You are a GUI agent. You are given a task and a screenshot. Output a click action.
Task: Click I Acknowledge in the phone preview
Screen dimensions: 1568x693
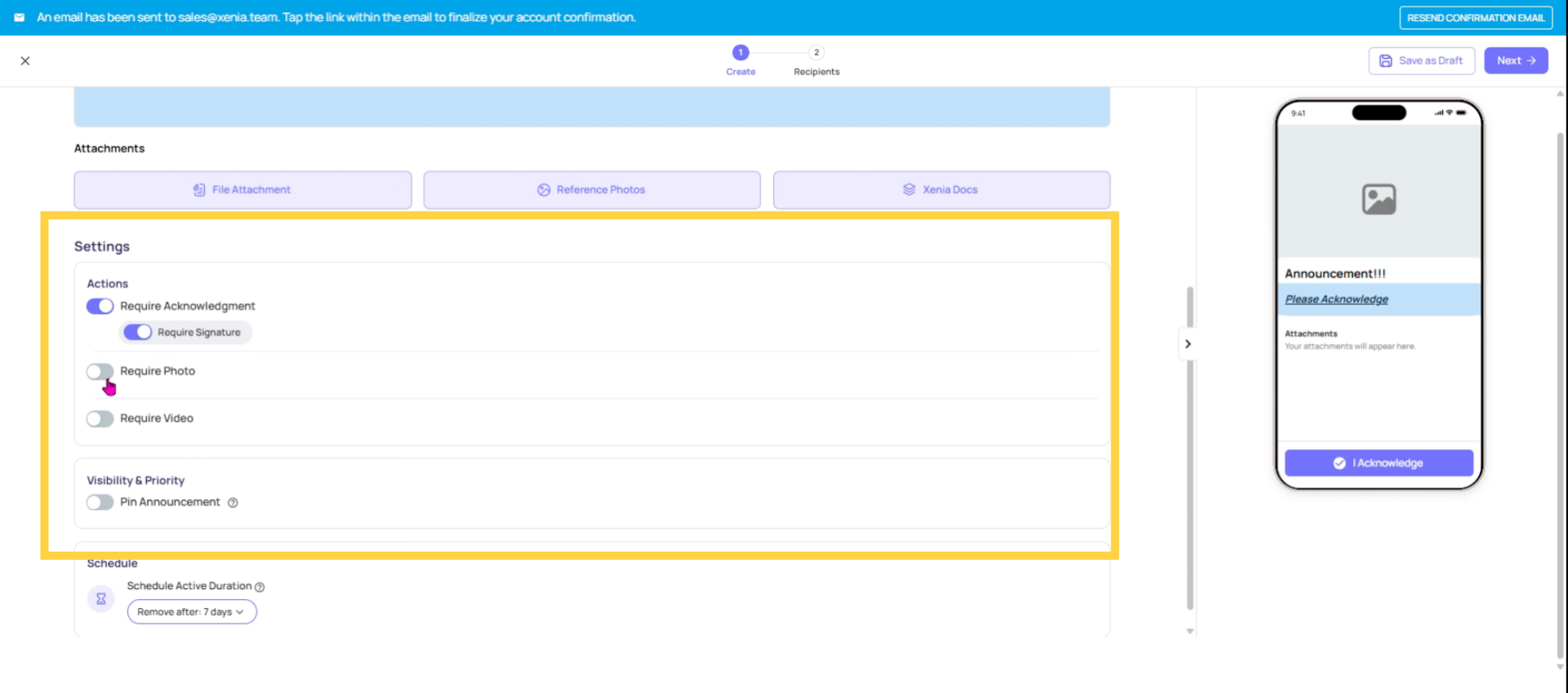click(x=1379, y=463)
